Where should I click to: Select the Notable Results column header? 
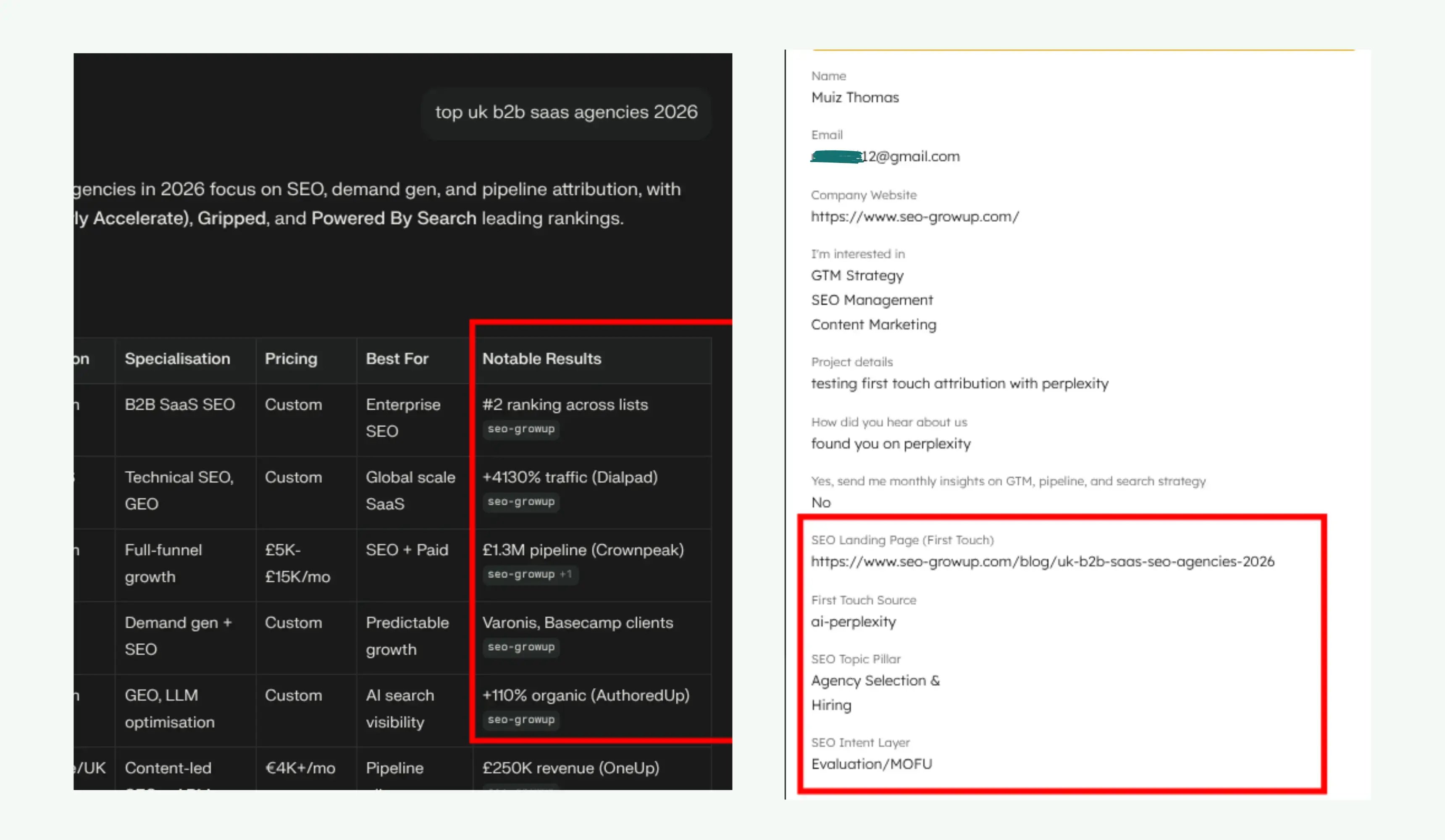point(542,359)
